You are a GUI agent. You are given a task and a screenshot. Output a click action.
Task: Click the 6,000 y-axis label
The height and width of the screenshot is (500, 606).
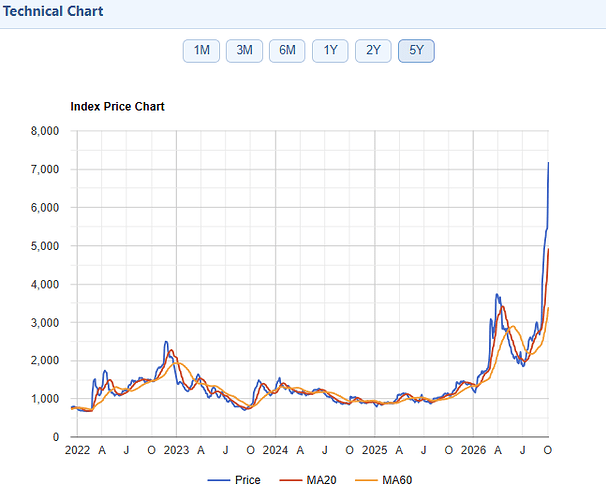45,207
